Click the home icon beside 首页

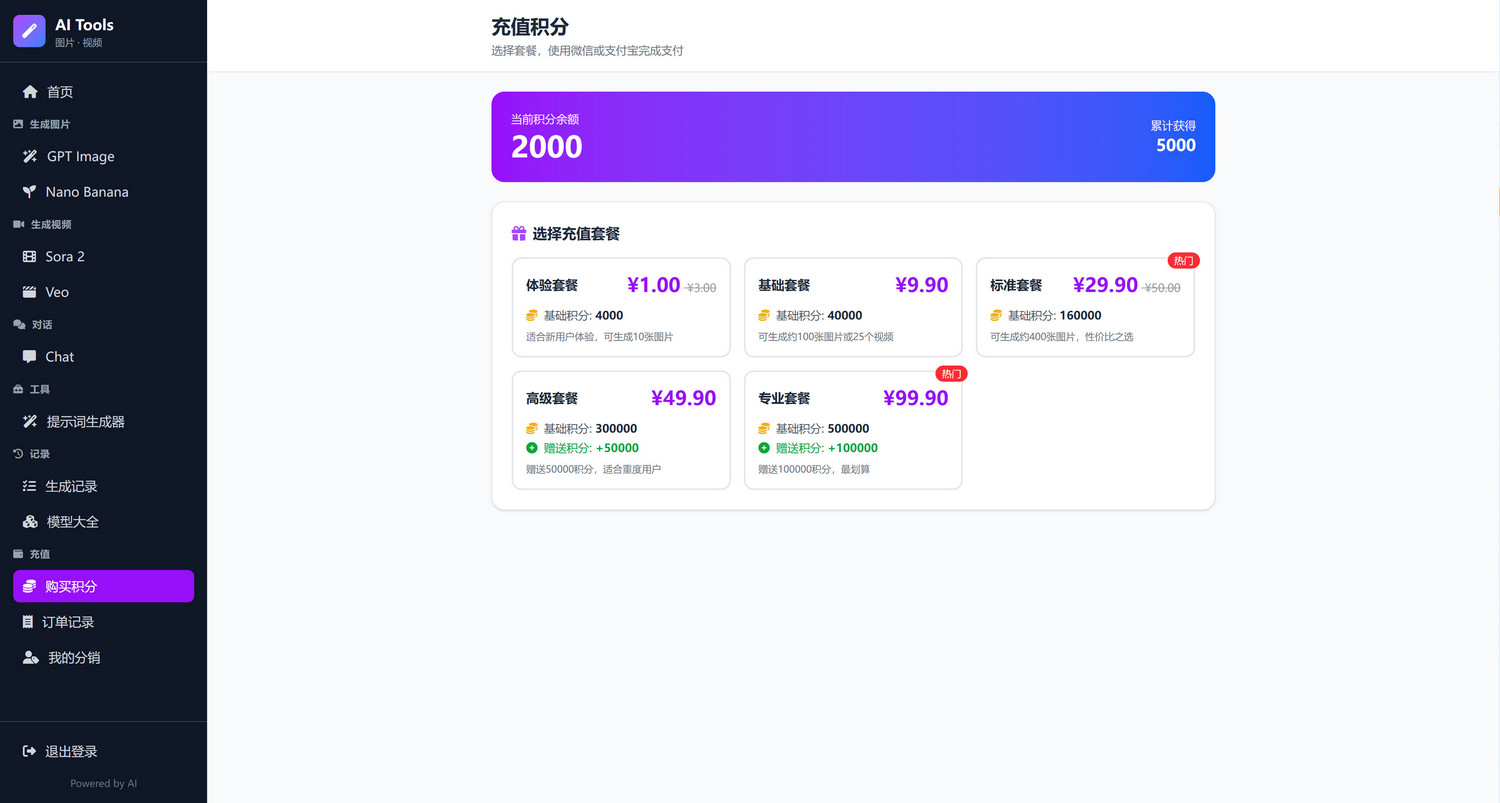(x=30, y=92)
